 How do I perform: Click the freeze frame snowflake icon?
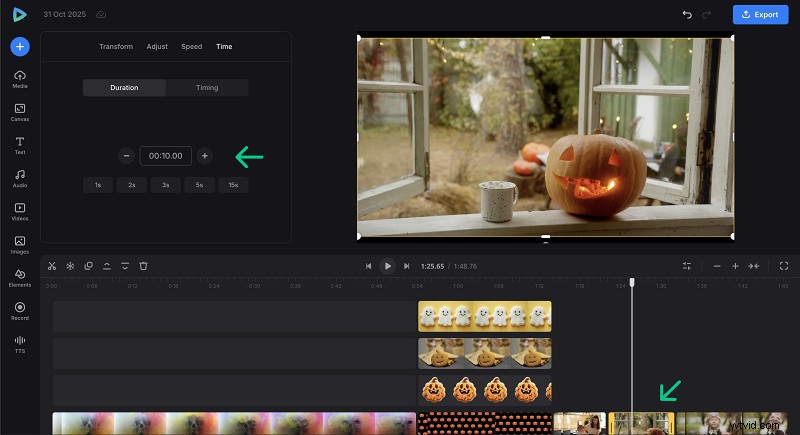70,266
